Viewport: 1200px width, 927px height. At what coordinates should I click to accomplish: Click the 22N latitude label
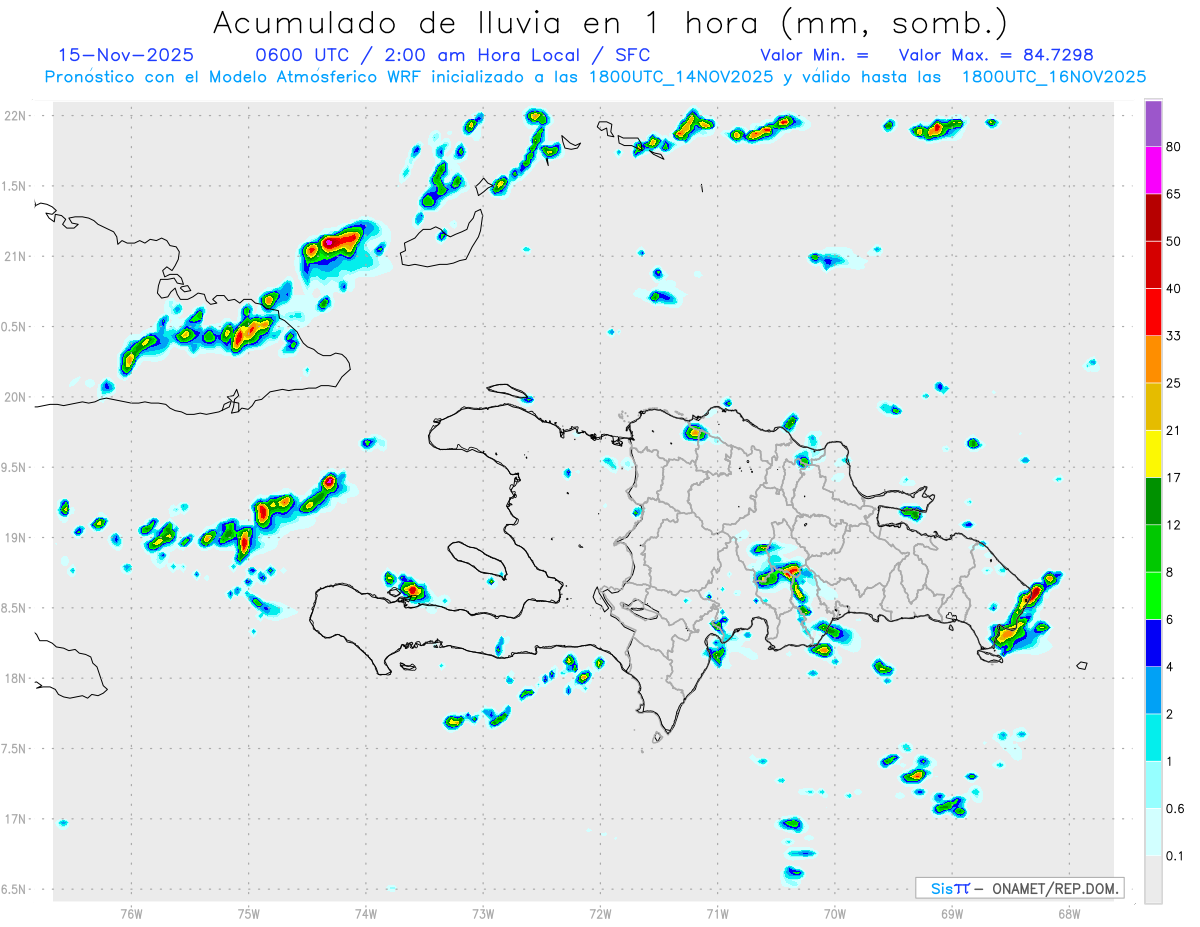[16, 116]
